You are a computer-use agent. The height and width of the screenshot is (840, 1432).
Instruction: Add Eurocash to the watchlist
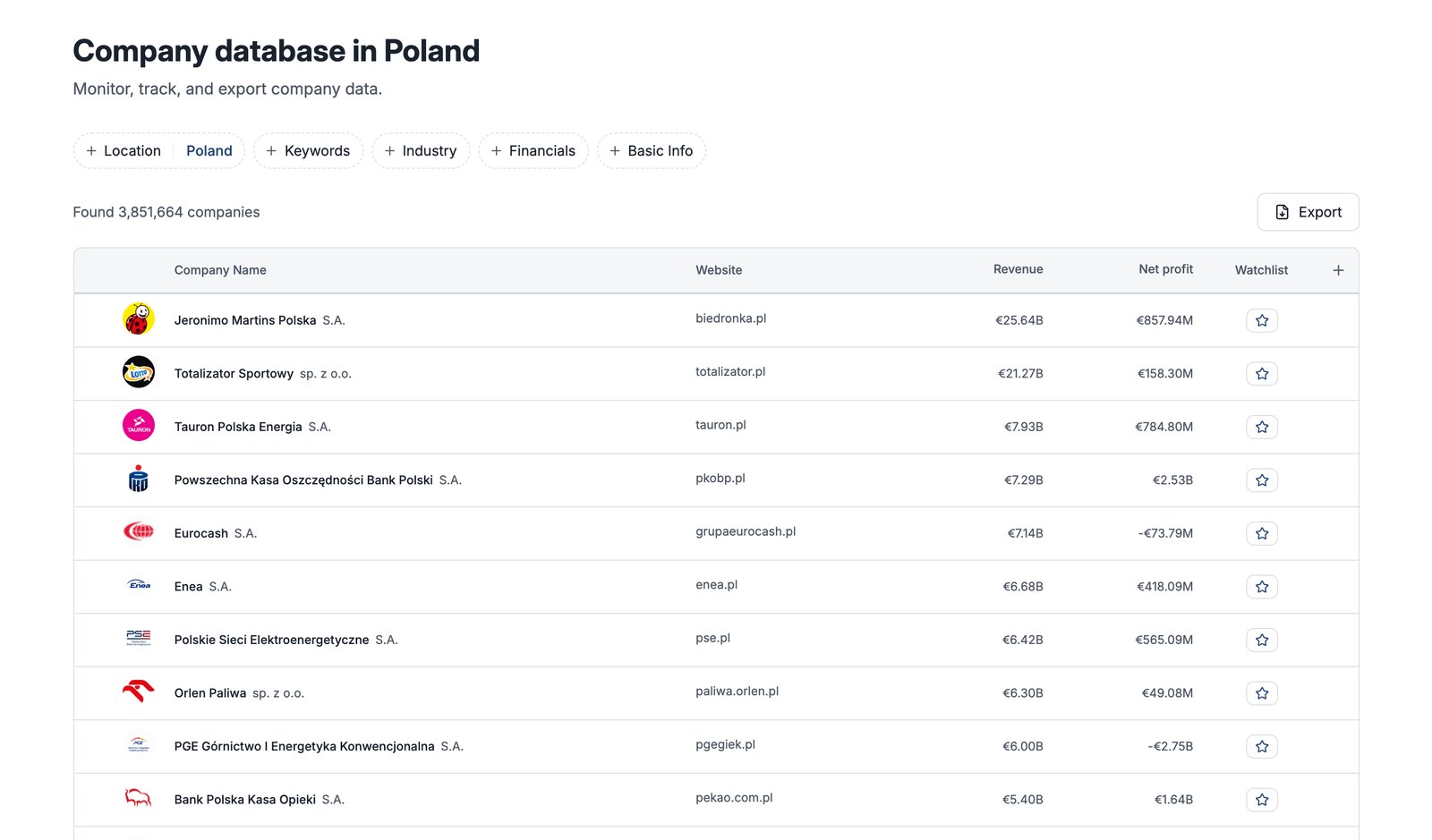pos(1262,533)
